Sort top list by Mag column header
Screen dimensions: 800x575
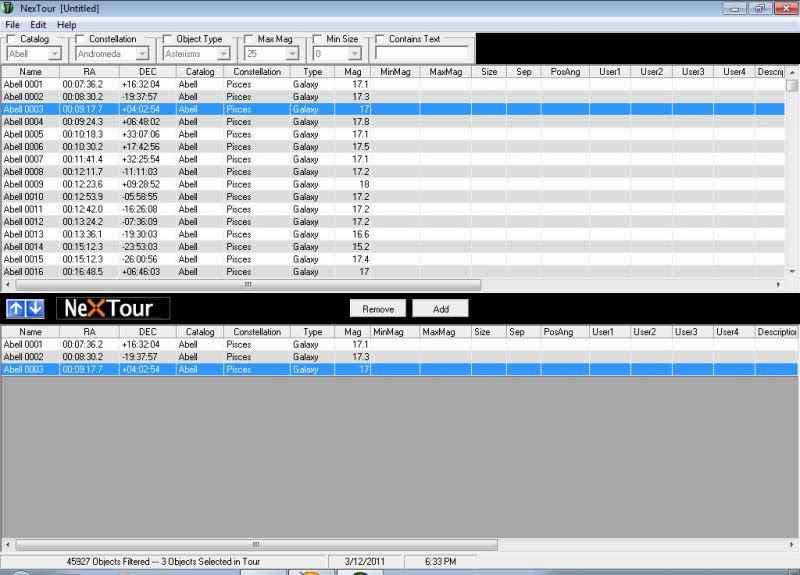pyautogui.click(x=353, y=72)
